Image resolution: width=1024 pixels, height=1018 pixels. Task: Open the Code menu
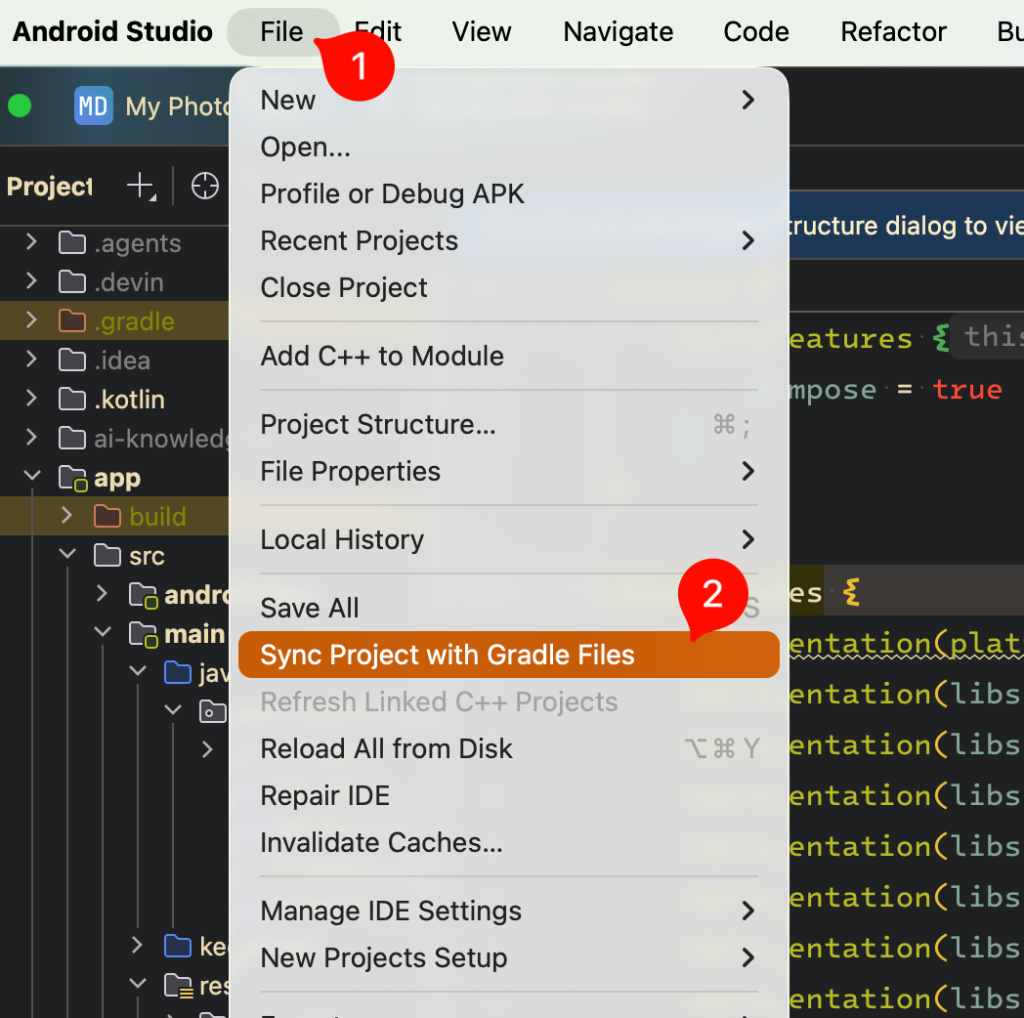tap(756, 31)
